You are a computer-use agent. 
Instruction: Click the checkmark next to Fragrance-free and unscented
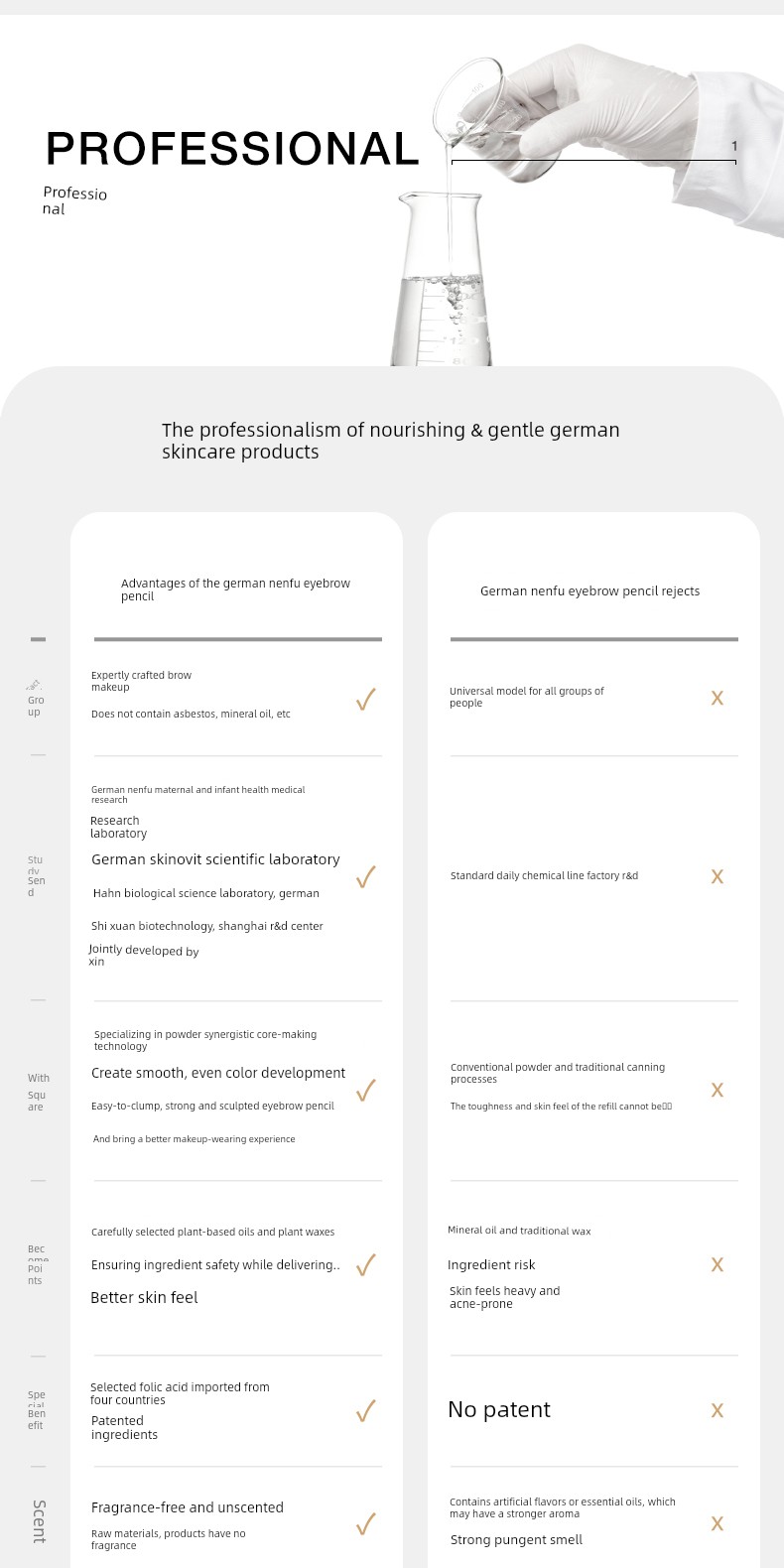(365, 1523)
